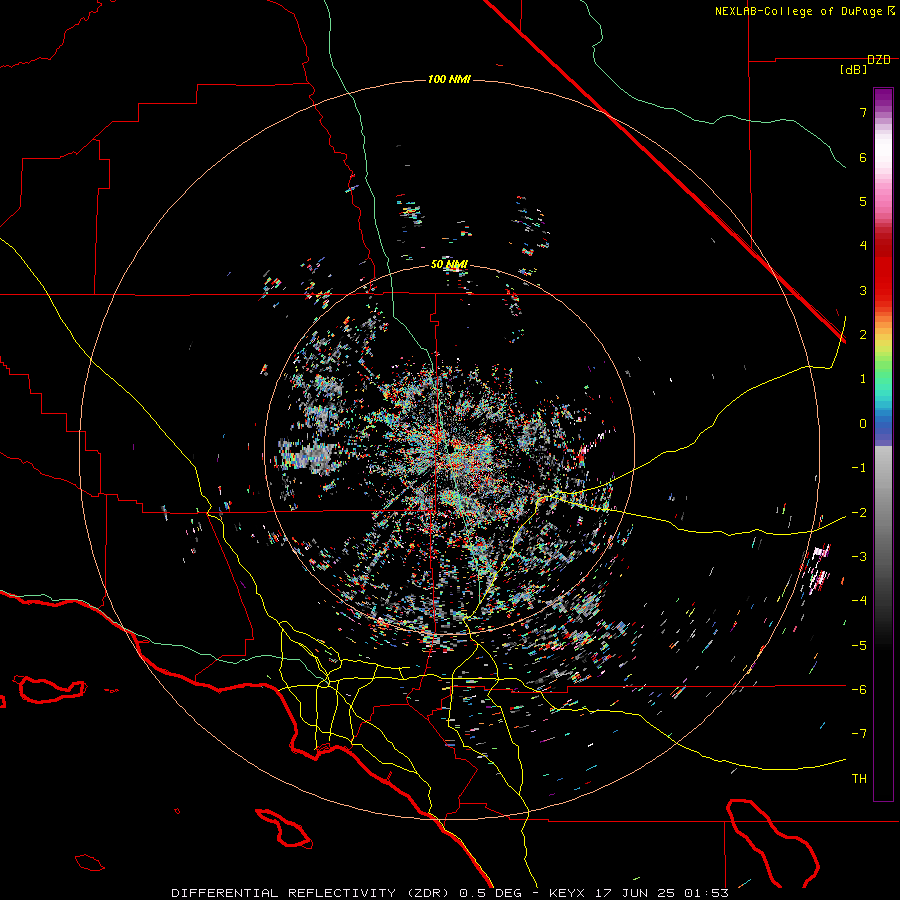Click the ZDR color scale bar
The height and width of the screenshot is (900, 900).
(883, 444)
